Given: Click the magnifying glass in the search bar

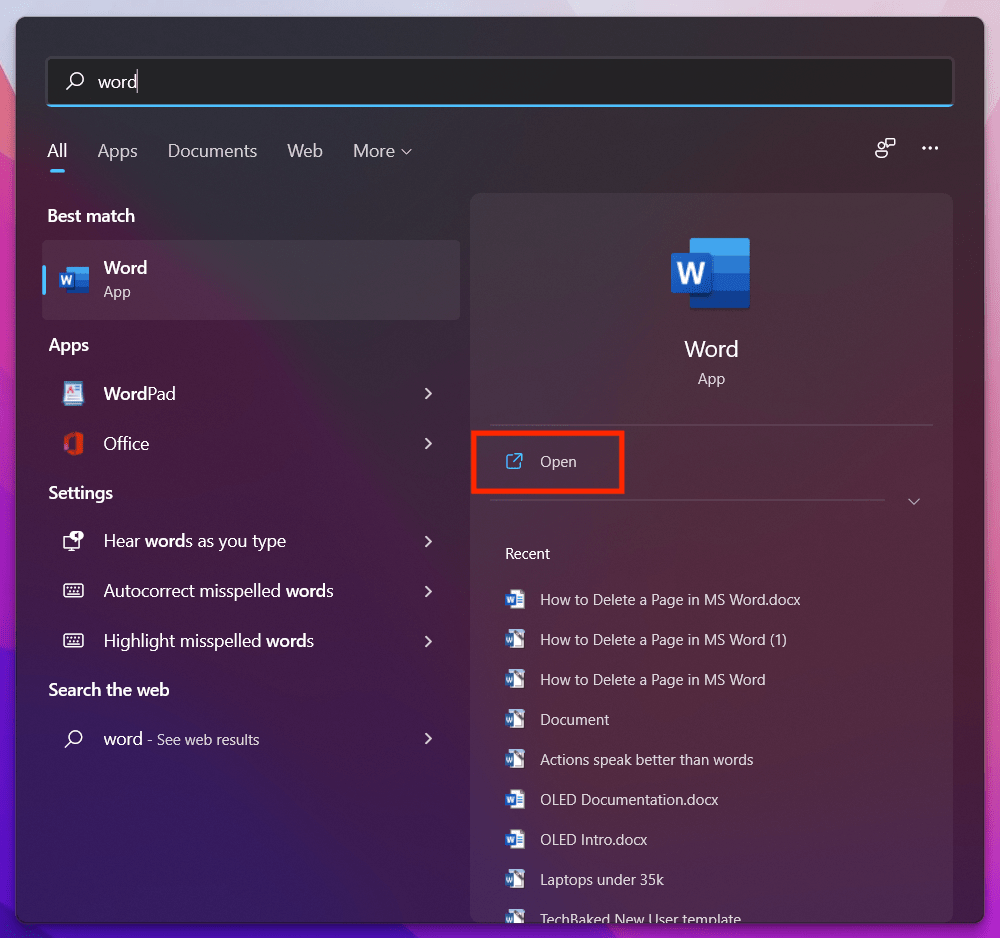Looking at the screenshot, I should click(x=74, y=81).
